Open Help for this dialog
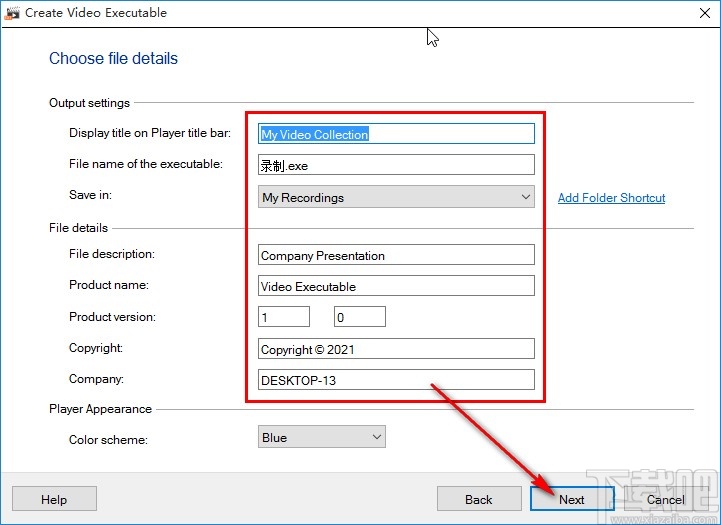The height and width of the screenshot is (525, 721). [x=54, y=499]
